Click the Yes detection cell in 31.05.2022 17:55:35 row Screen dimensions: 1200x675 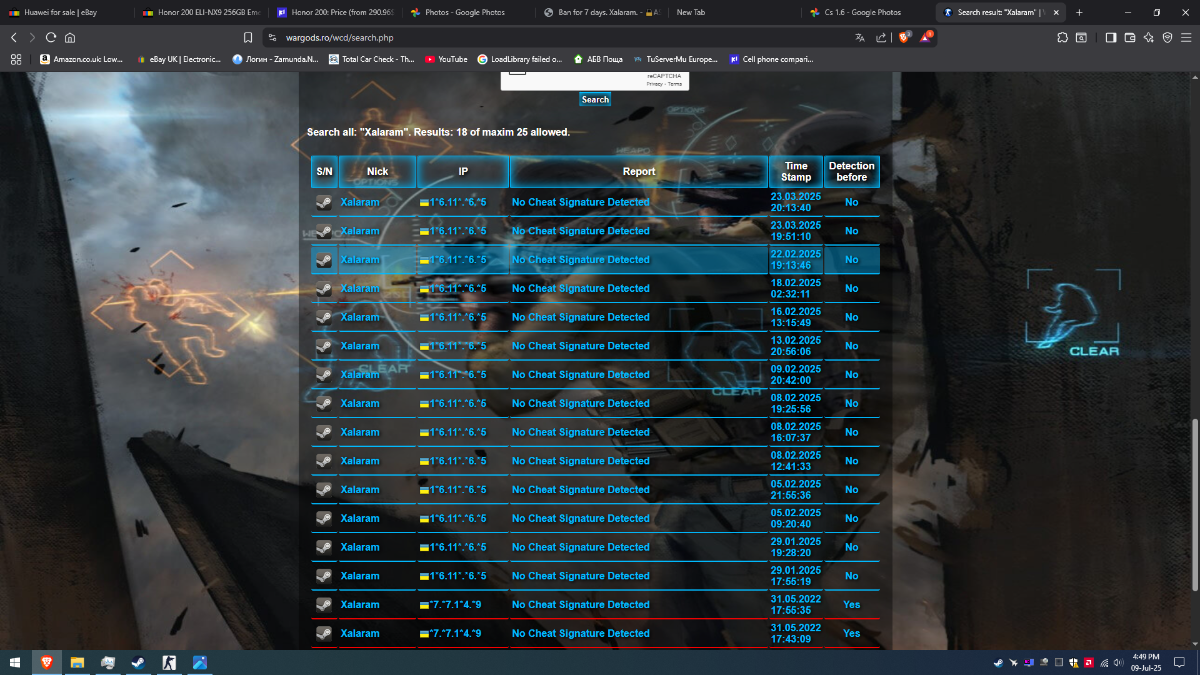coord(851,605)
